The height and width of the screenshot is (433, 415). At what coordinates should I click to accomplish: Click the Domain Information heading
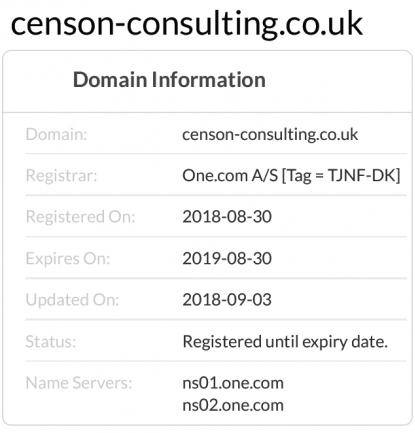coord(169,80)
